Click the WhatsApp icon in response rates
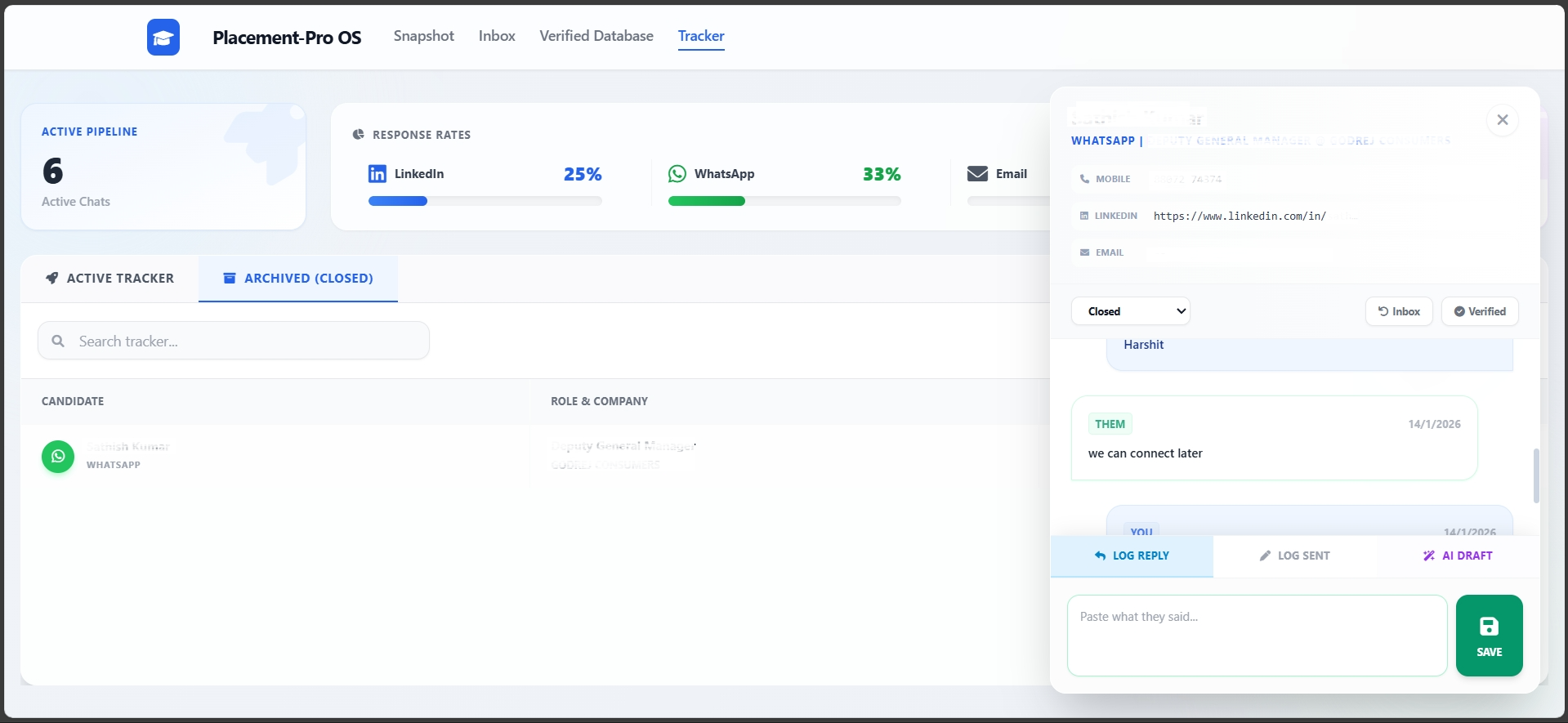The width and height of the screenshot is (1568, 723). pyautogui.click(x=677, y=174)
